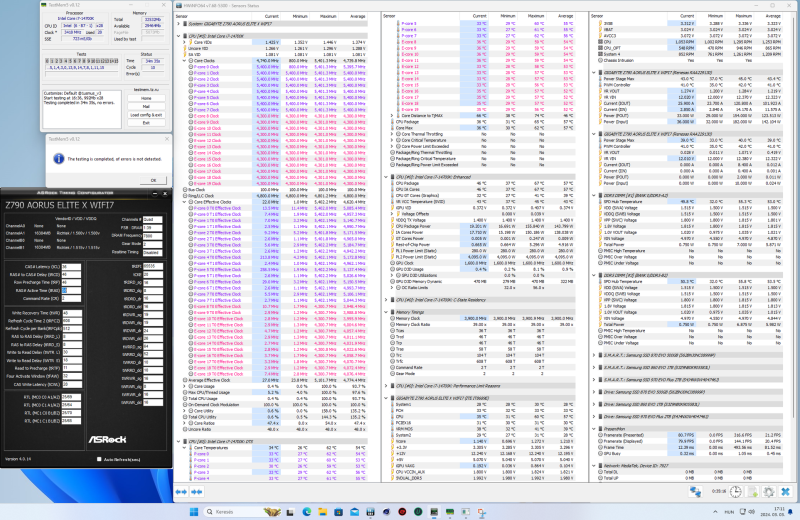
Task: Collapse the Core Clocks tree node
Action: click(x=185, y=61)
